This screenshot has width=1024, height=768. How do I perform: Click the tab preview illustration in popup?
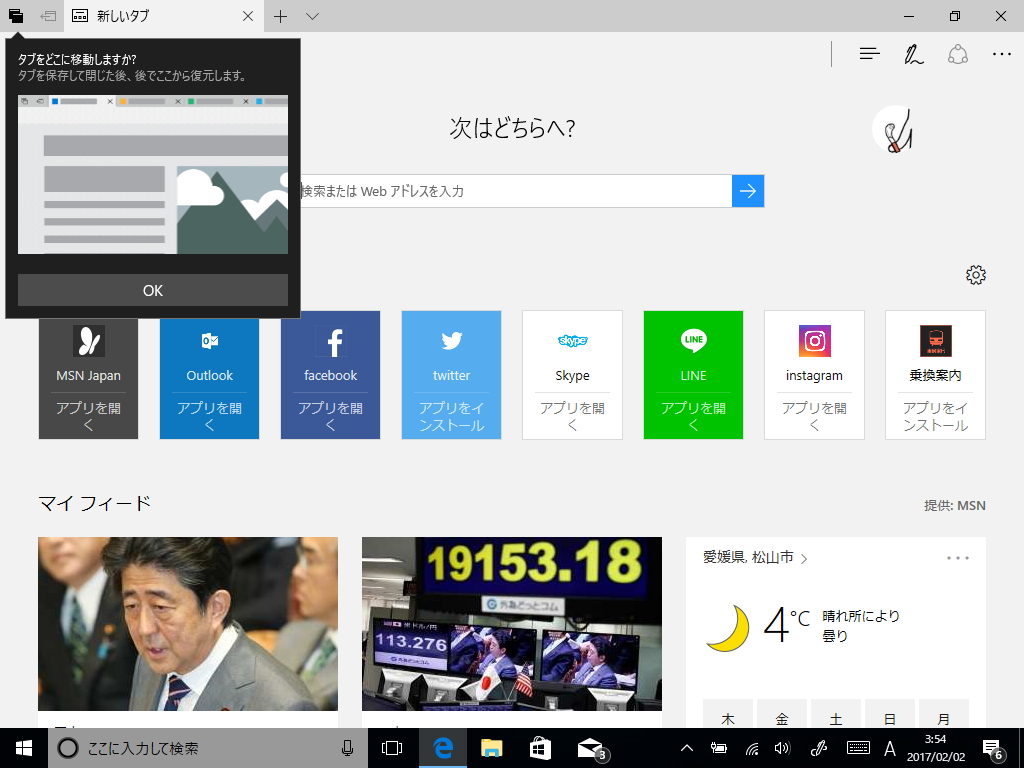pos(153,174)
